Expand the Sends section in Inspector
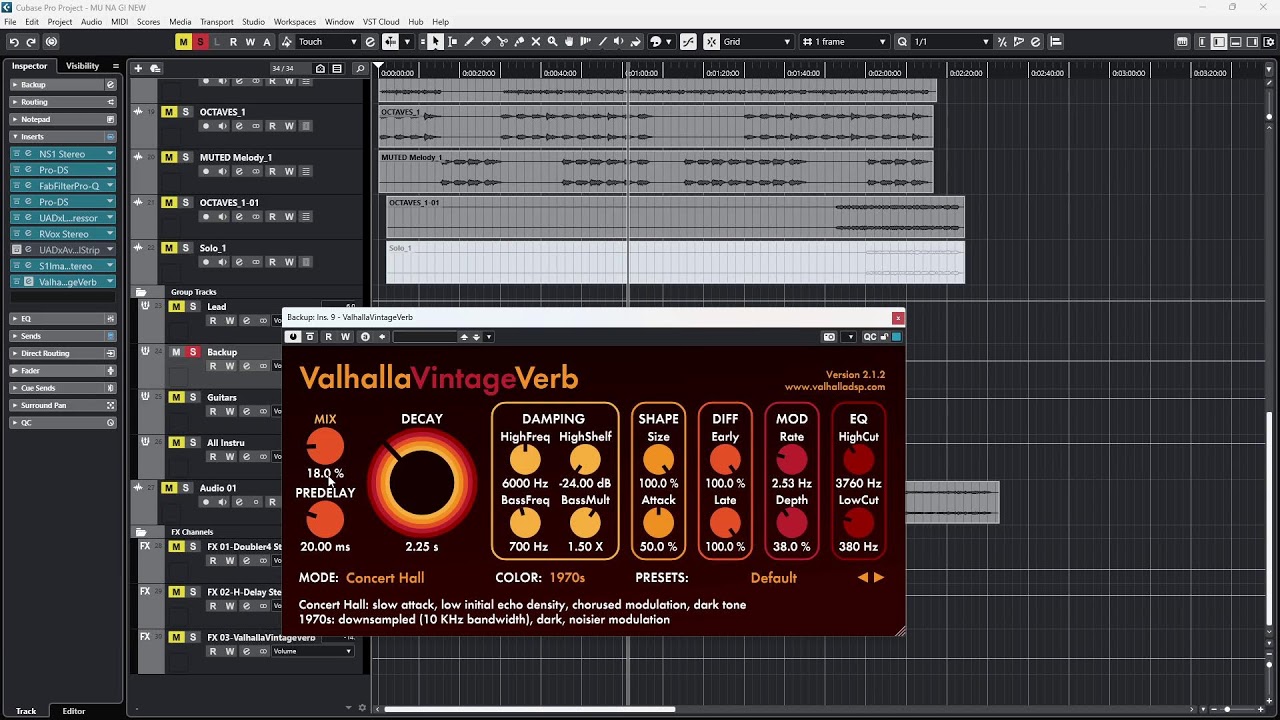Screen dimensions: 1280x720 62,336
